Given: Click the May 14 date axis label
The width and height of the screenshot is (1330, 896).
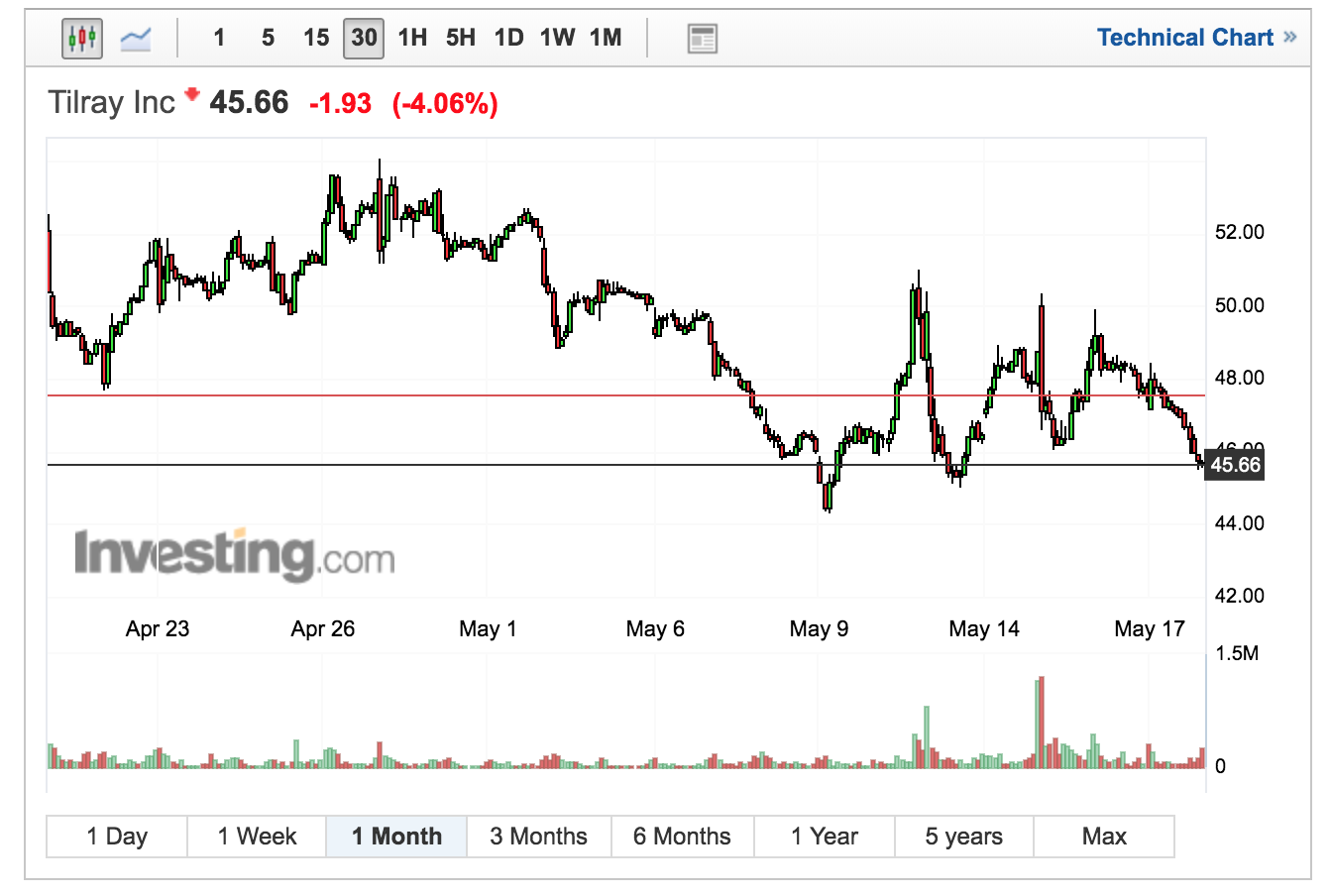Looking at the screenshot, I should (x=984, y=628).
